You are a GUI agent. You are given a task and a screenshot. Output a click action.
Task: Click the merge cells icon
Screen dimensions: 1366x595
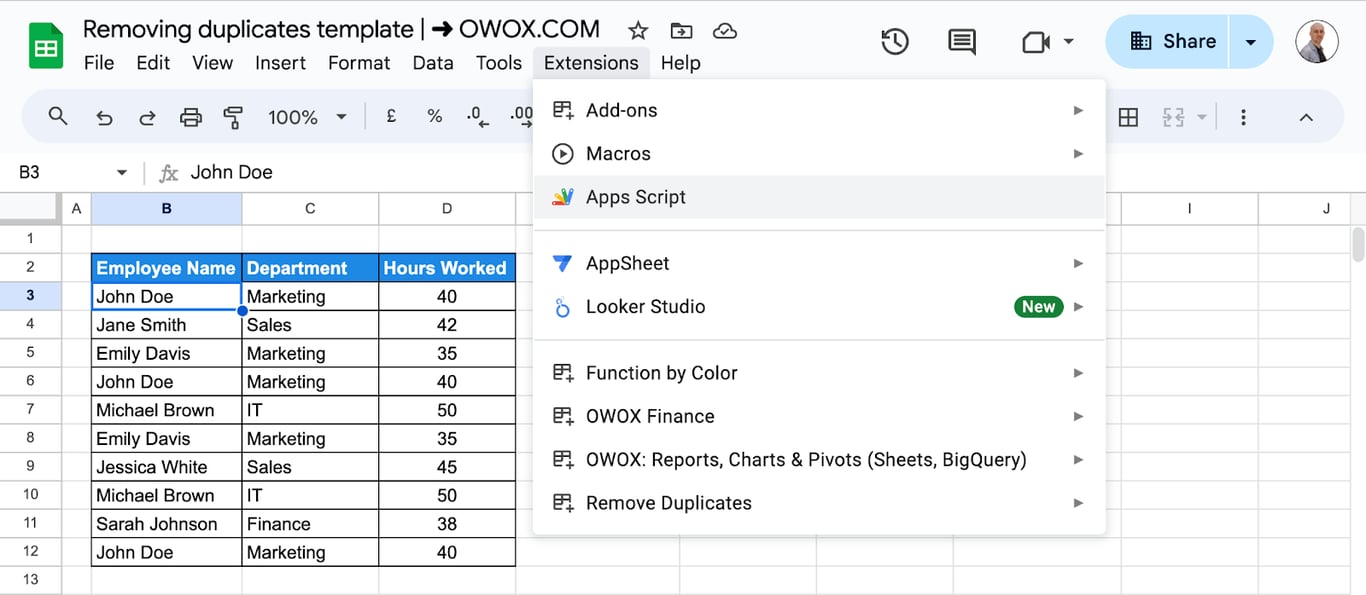1173,118
